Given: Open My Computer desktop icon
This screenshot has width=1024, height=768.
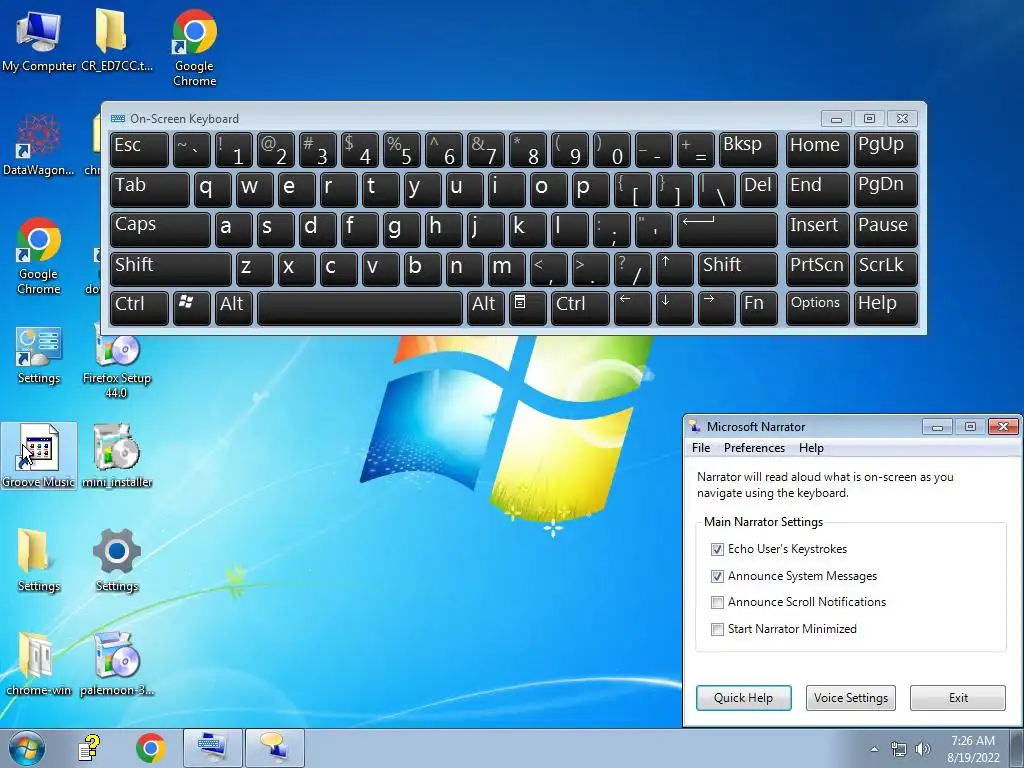Looking at the screenshot, I should [39, 41].
